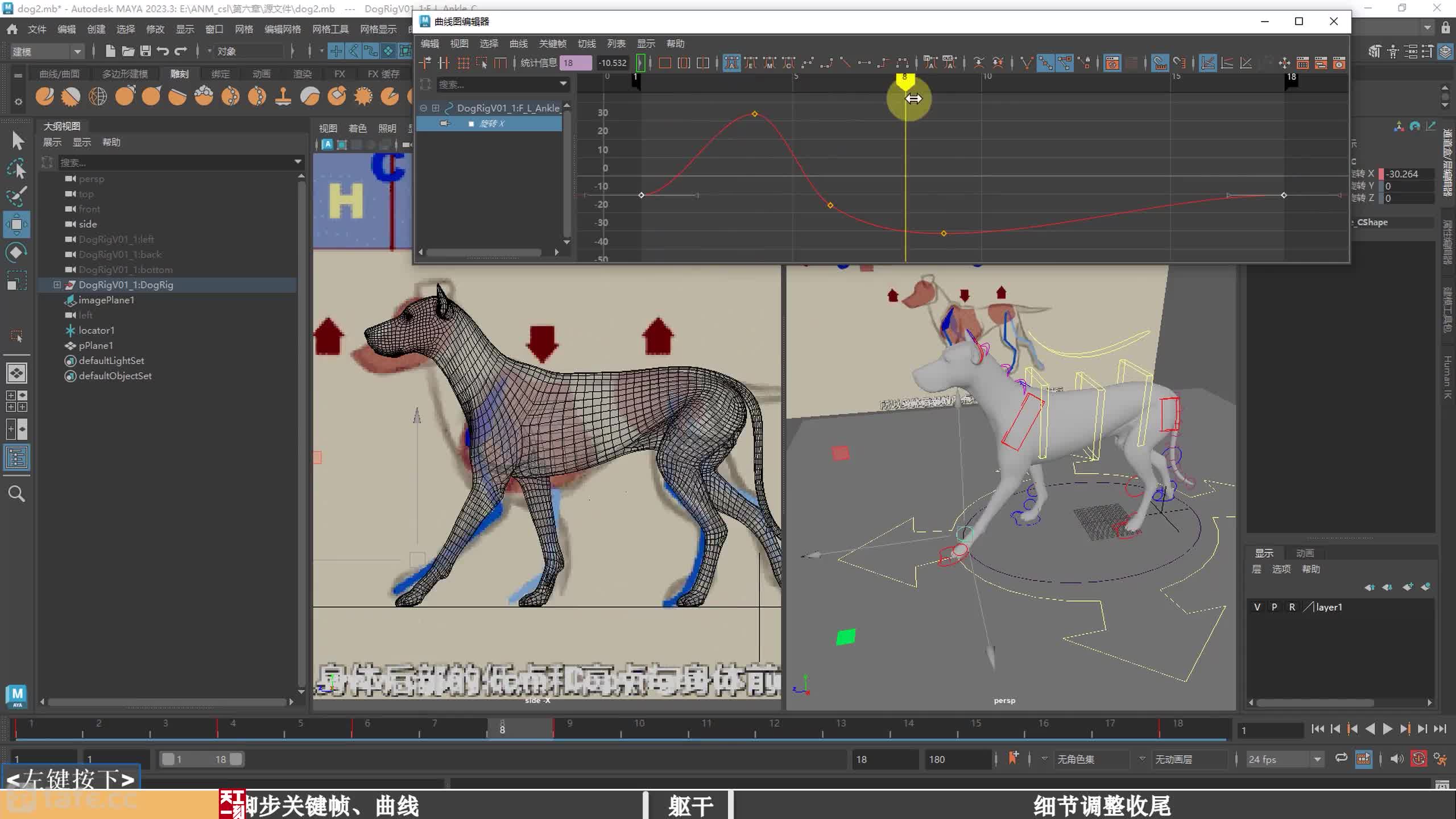Screen dimensions: 1456x819
Task: Click the break tangents icon
Action: tap(1027, 63)
